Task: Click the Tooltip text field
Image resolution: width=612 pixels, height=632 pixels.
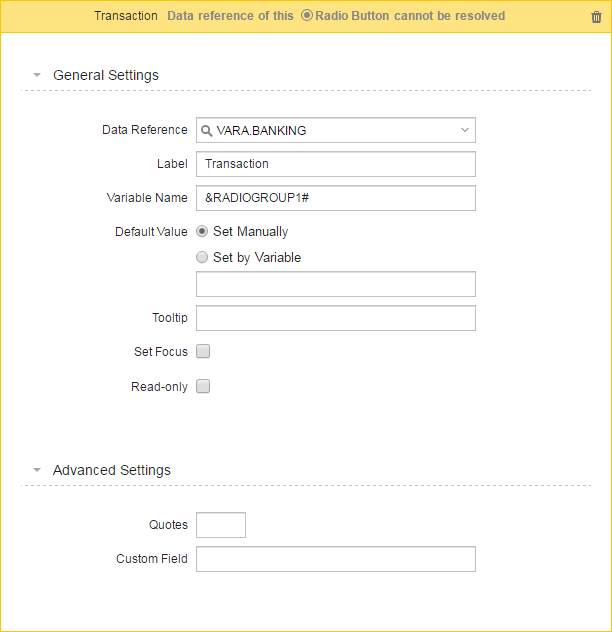Action: 336,318
